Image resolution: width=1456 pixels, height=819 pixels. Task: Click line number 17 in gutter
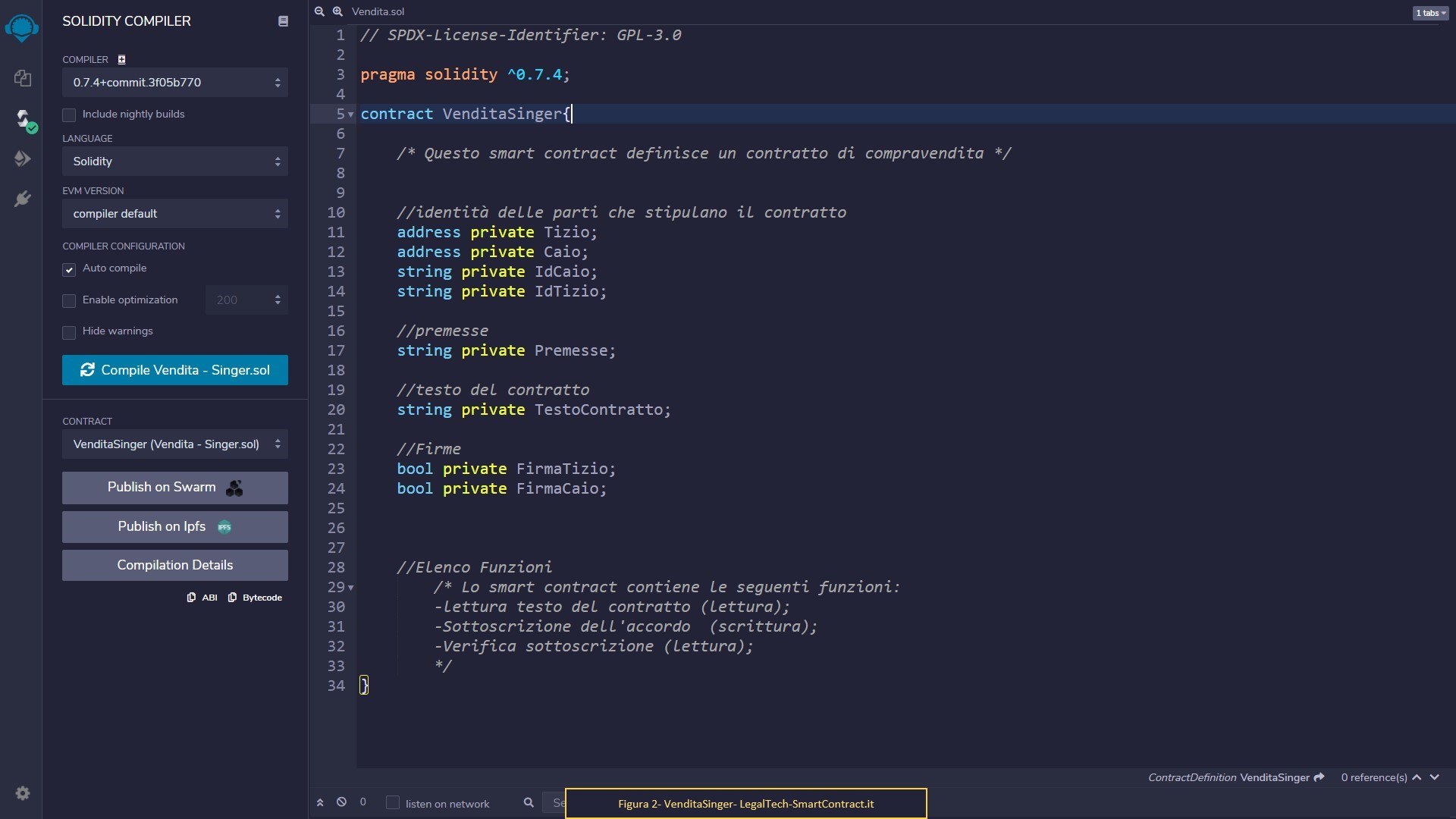(x=336, y=350)
